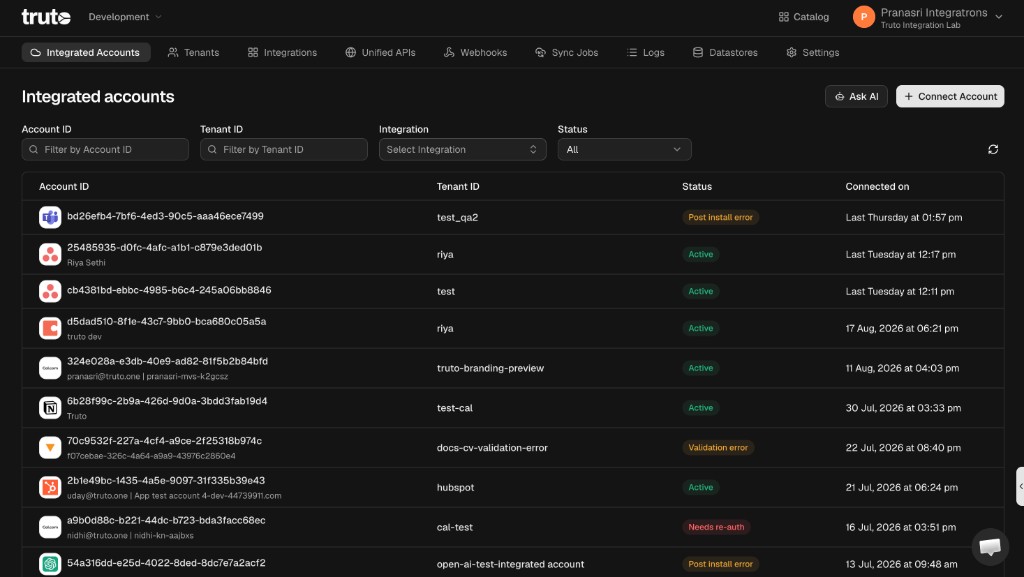Open the Catalog page
Viewport: 1024px width, 577px height.
(803, 17)
